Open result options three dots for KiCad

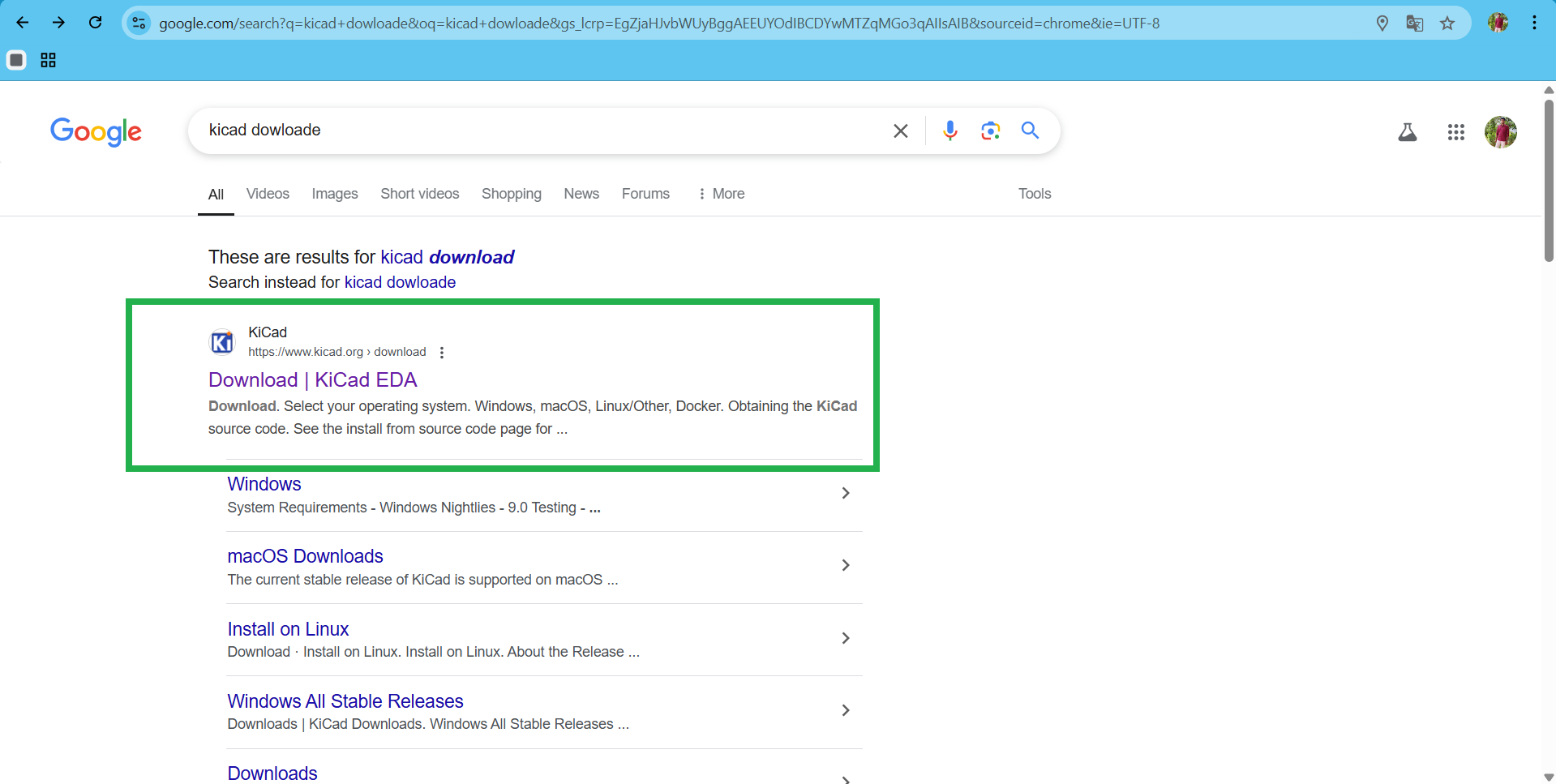pos(442,353)
